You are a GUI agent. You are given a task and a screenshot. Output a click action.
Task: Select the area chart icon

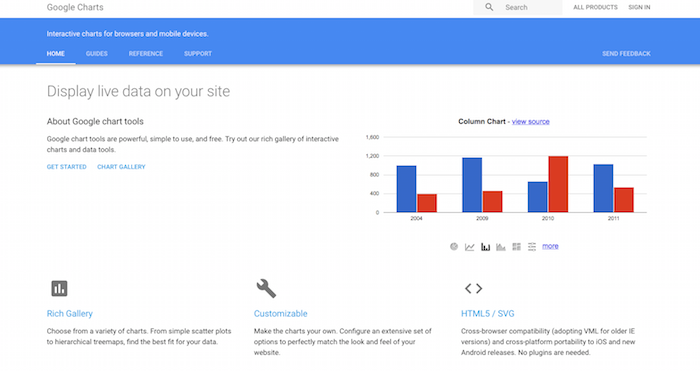(x=501, y=247)
